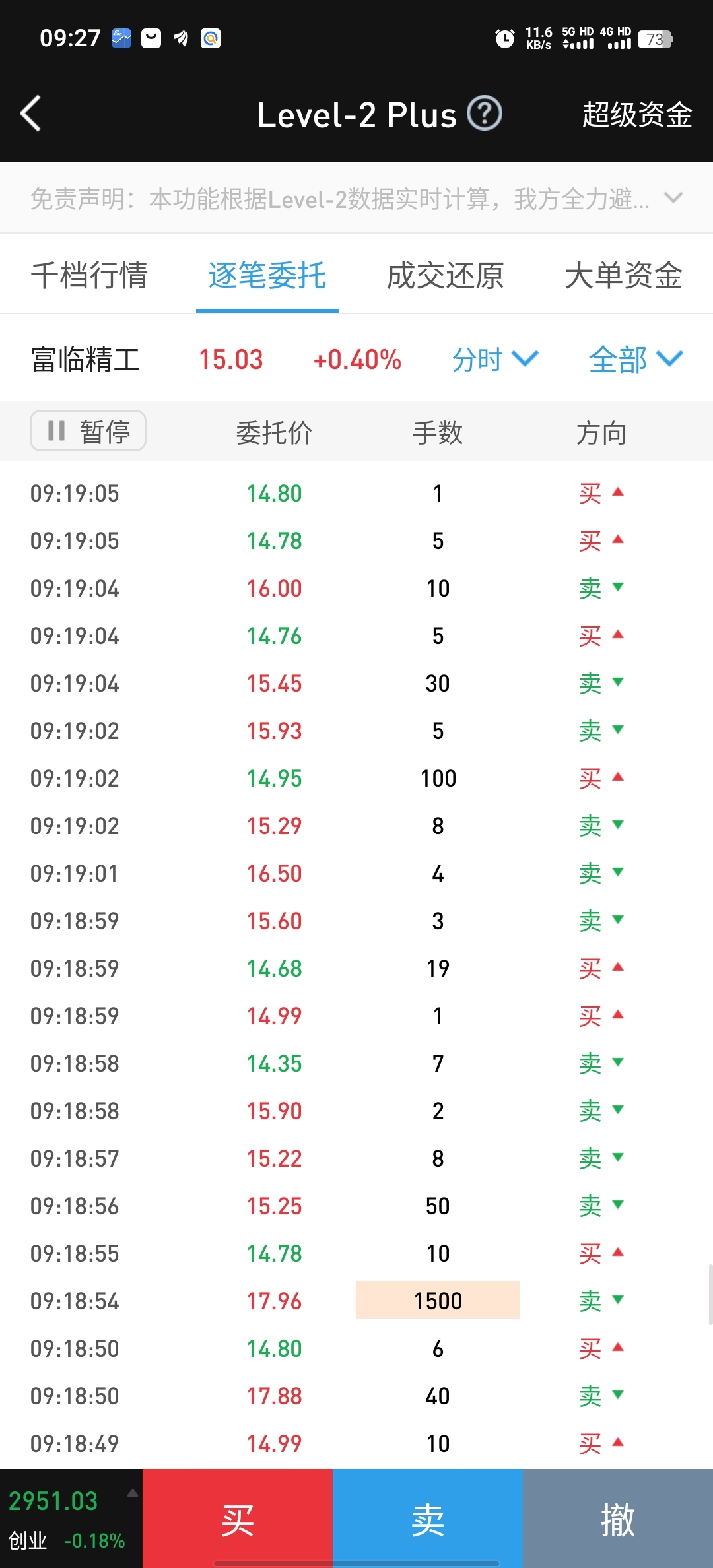Open the 全部 filter dropdown

[x=636, y=360]
